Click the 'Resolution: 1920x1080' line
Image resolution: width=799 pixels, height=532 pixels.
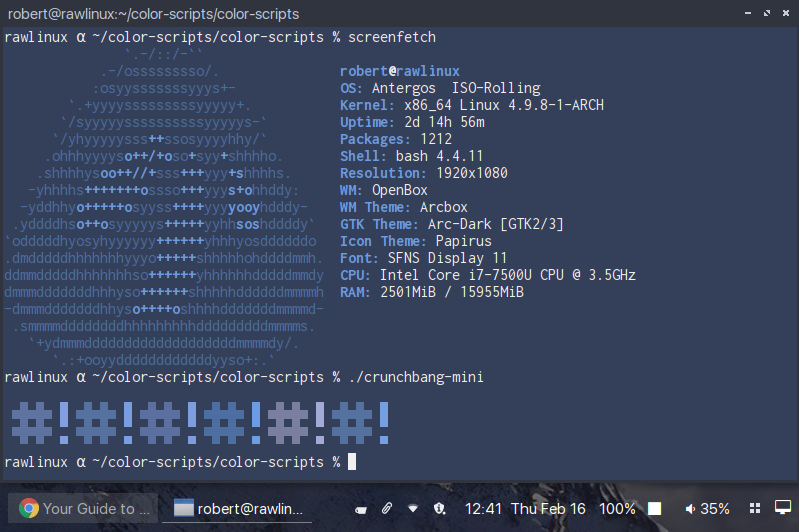pyautogui.click(x=424, y=173)
